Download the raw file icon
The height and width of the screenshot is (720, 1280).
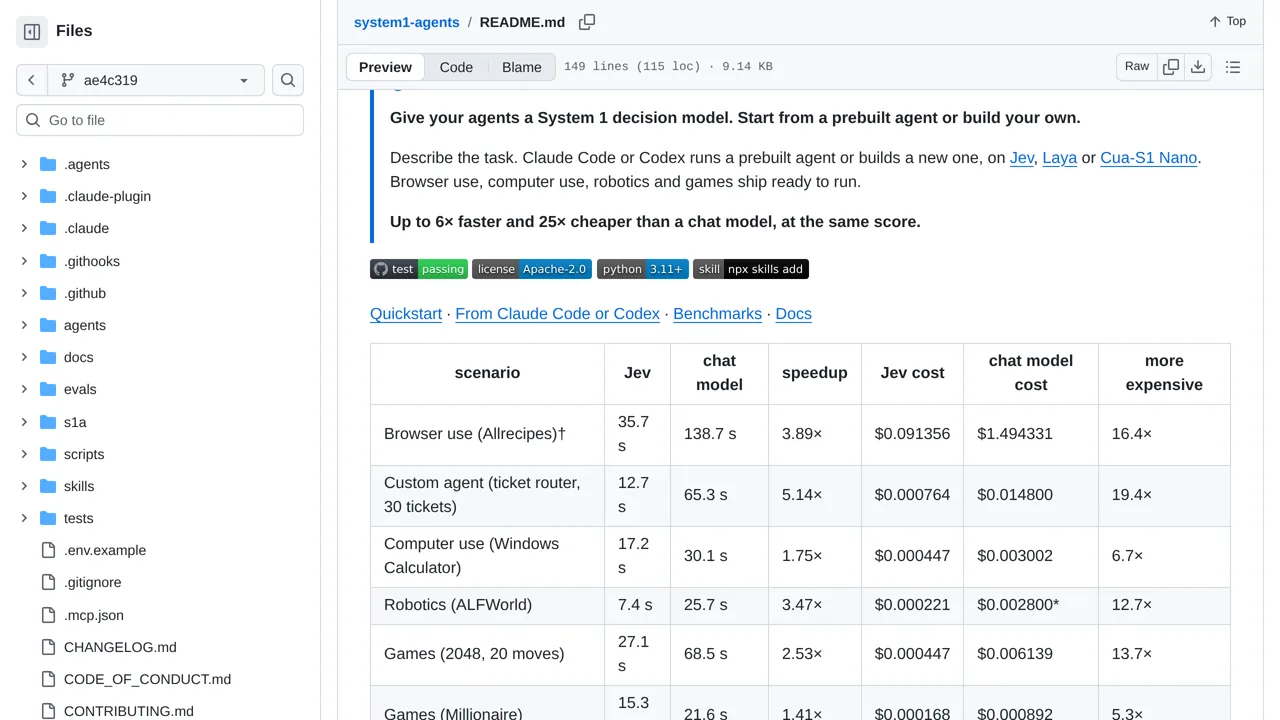pos(1198,67)
